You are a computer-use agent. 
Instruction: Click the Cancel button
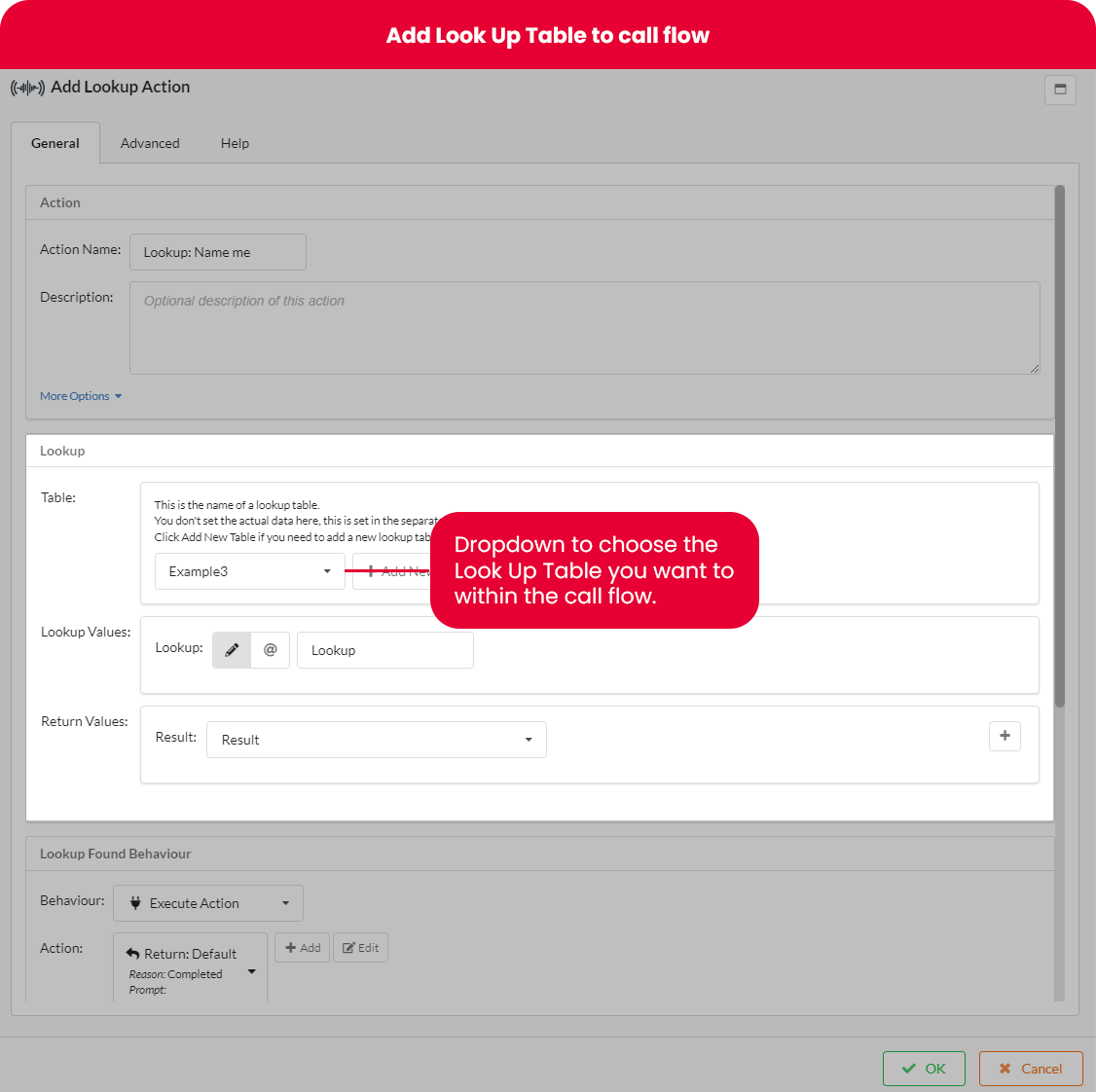point(1031,1069)
